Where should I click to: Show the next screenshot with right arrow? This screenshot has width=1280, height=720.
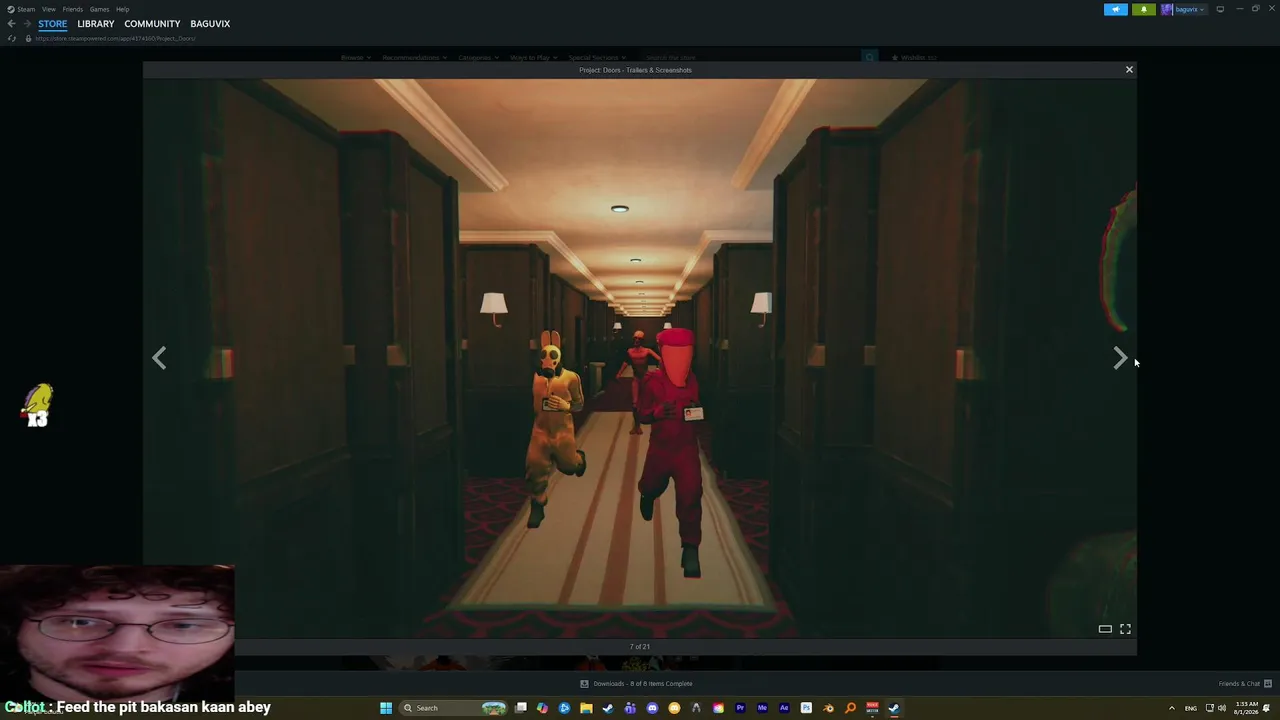point(1120,358)
